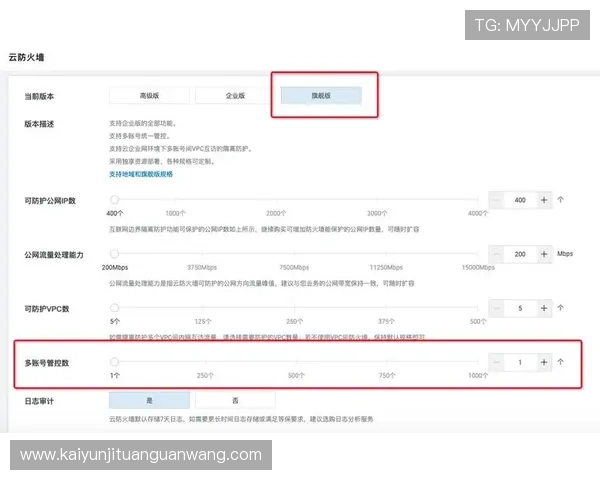Click the 可防护VPC数 slider handle
600x480 pixels.
(114, 307)
